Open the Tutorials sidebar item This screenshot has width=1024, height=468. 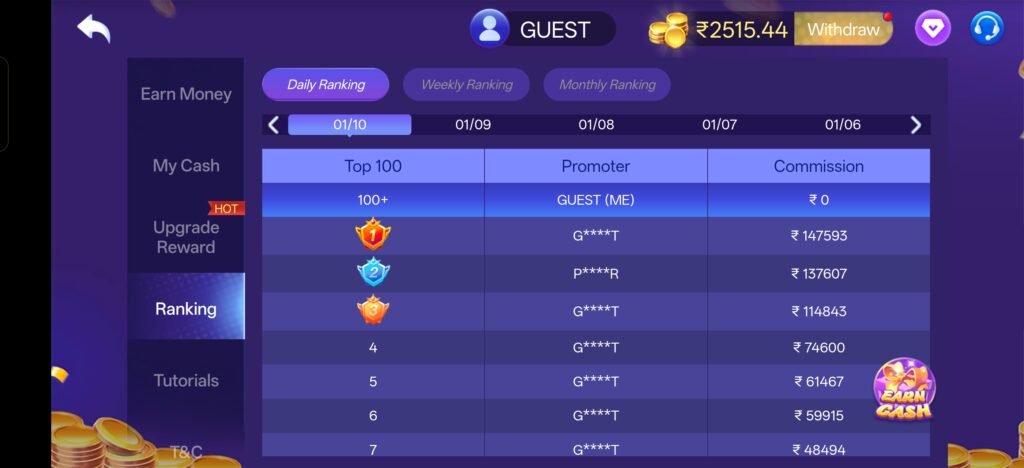[186, 381]
